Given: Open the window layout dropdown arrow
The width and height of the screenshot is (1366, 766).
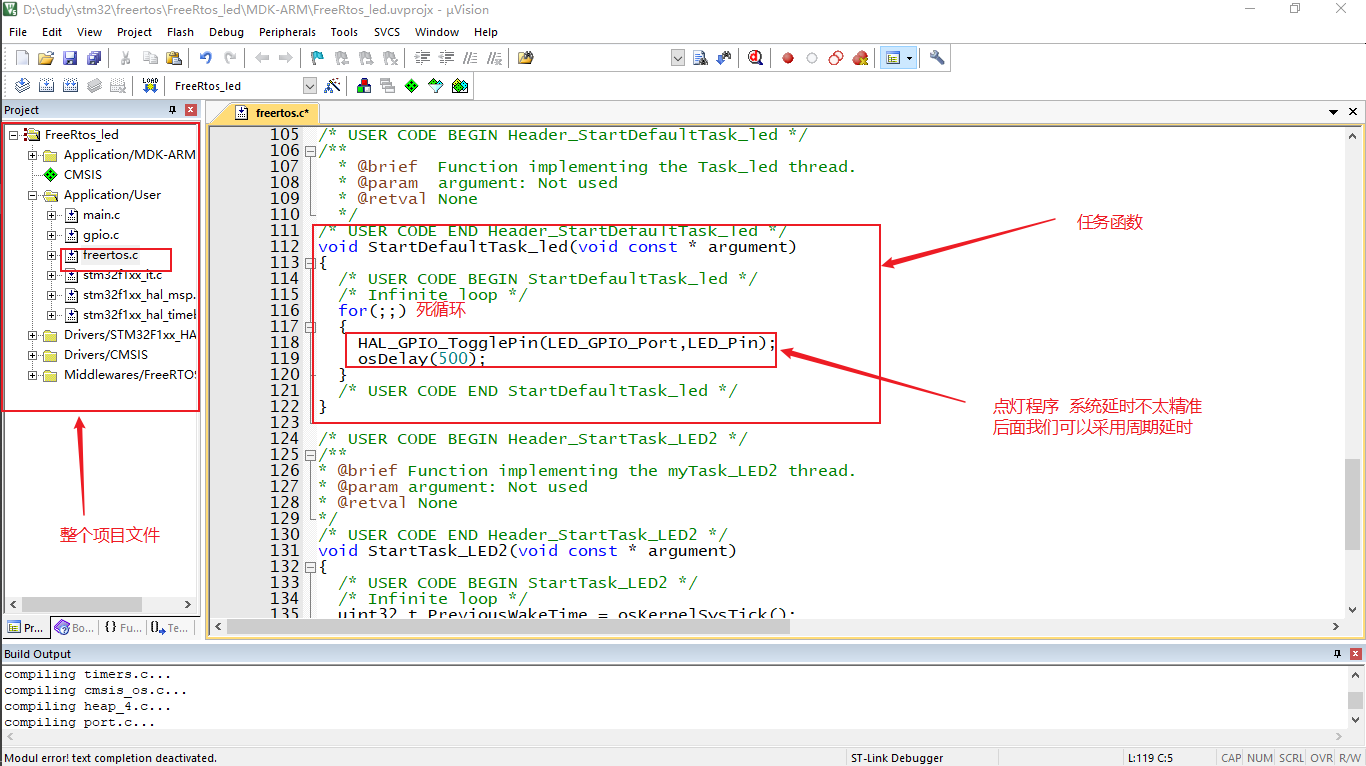Looking at the screenshot, I should point(909,58).
